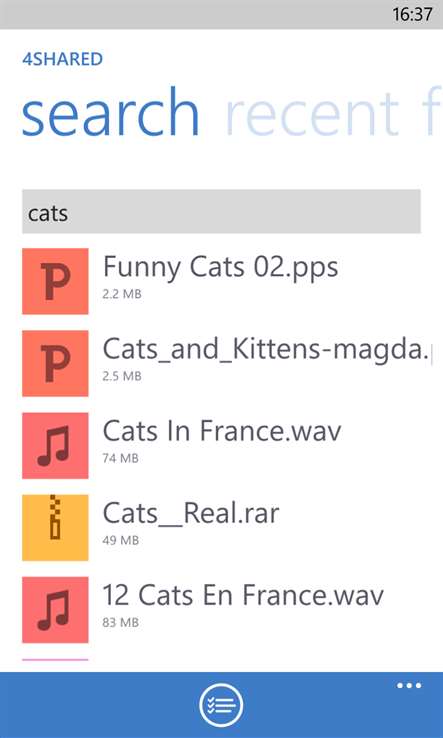This screenshot has height=738, width=443.
Task: Tap the PowerPoint icon for Funny Cats 02.pps
Action: [x=55, y=281]
